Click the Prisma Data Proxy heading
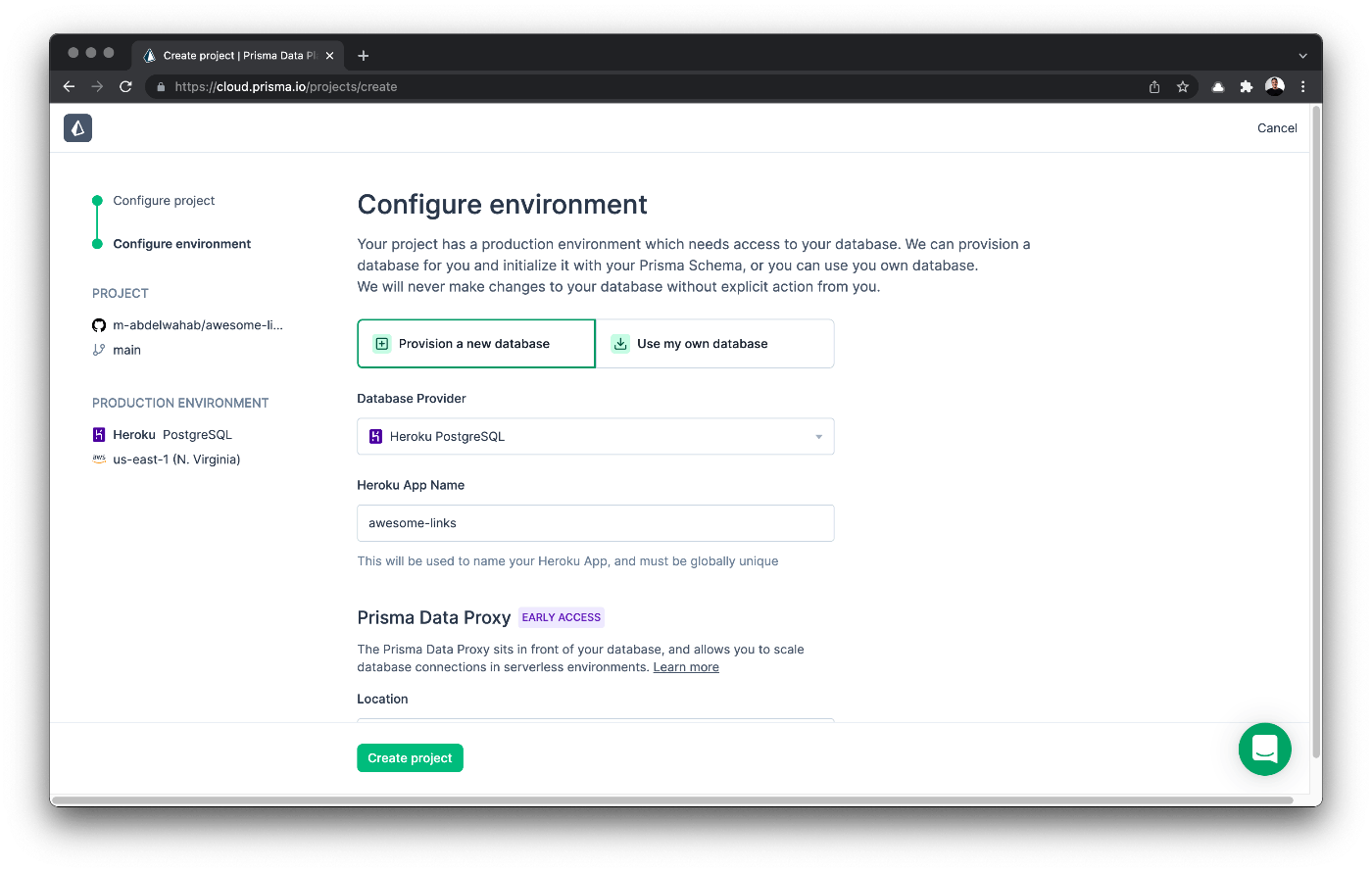The image size is (1372, 872). [x=434, y=617]
